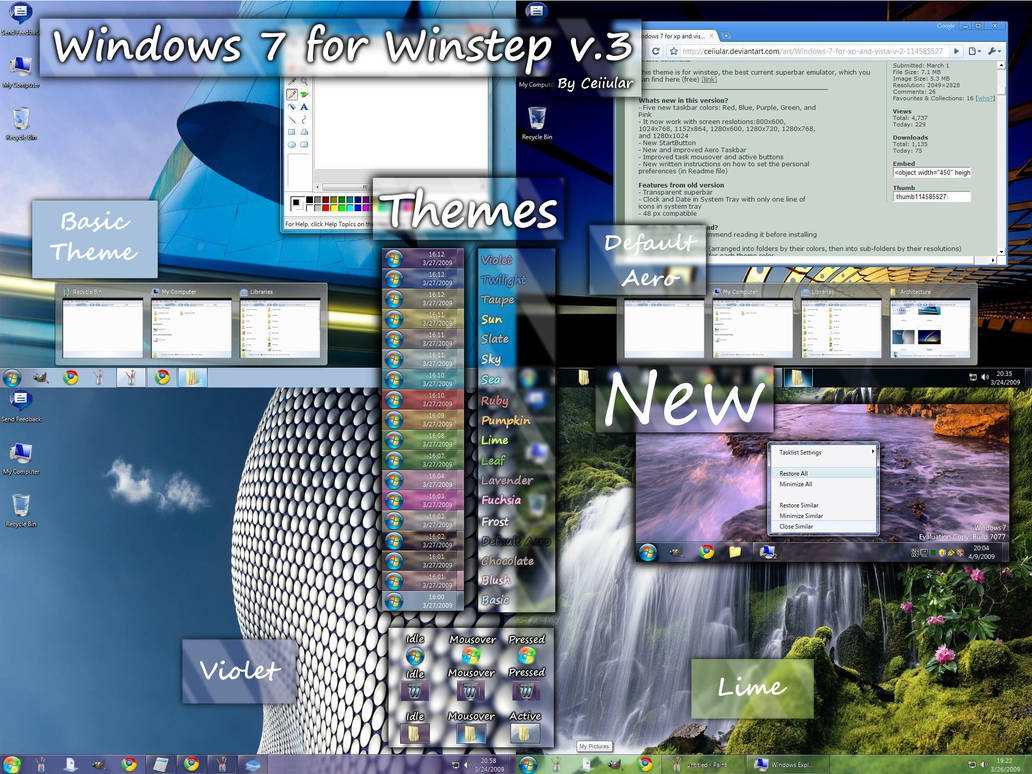Click the Thumb code field
The height and width of the screenshot is (774, 1032).
[x=931, y=196]
